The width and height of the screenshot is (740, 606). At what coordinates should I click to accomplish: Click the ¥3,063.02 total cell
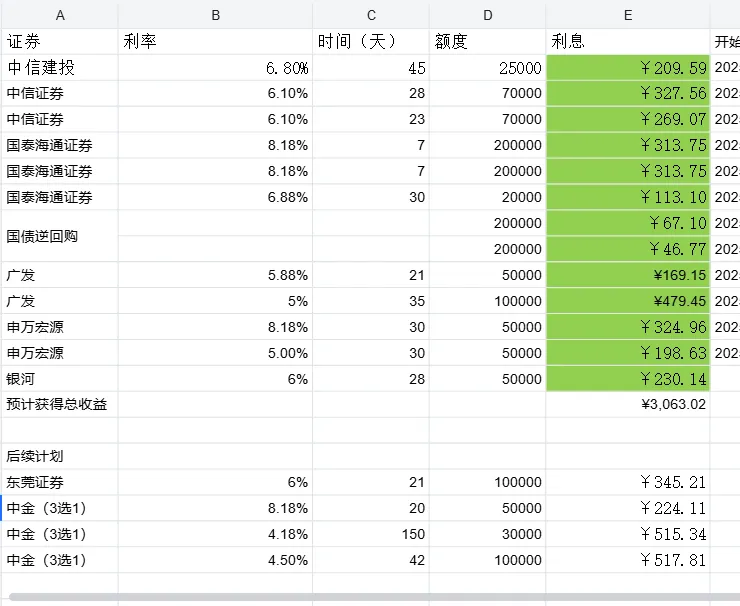point(628,404)
